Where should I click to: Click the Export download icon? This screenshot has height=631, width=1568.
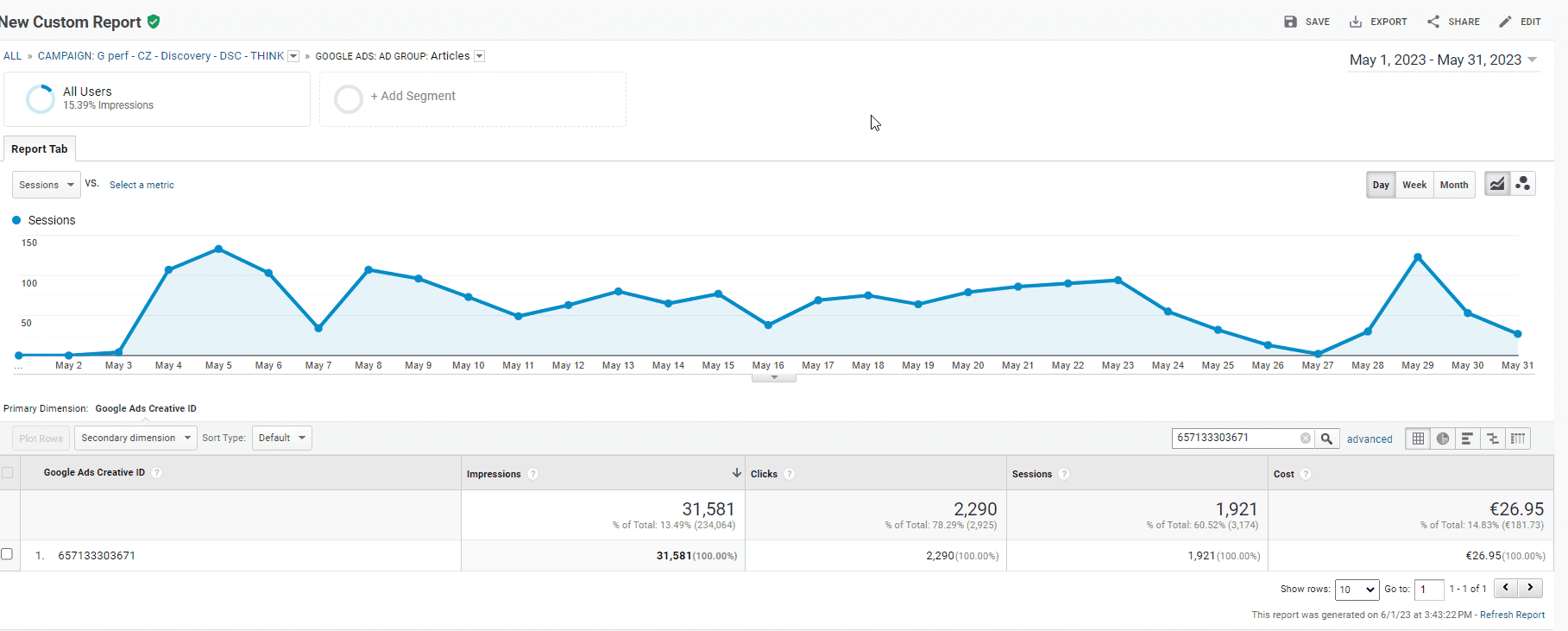(x=1356, y=22)
